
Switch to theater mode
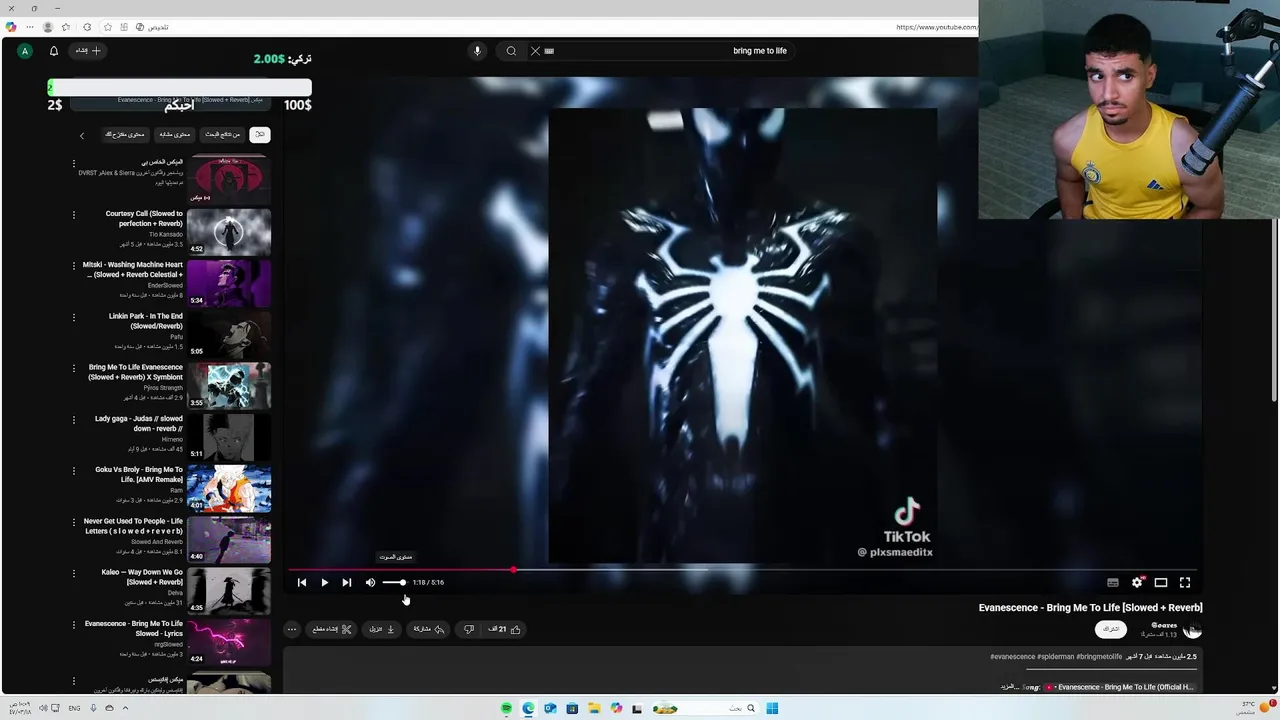pyautogui.click(x=1161, y=582)
